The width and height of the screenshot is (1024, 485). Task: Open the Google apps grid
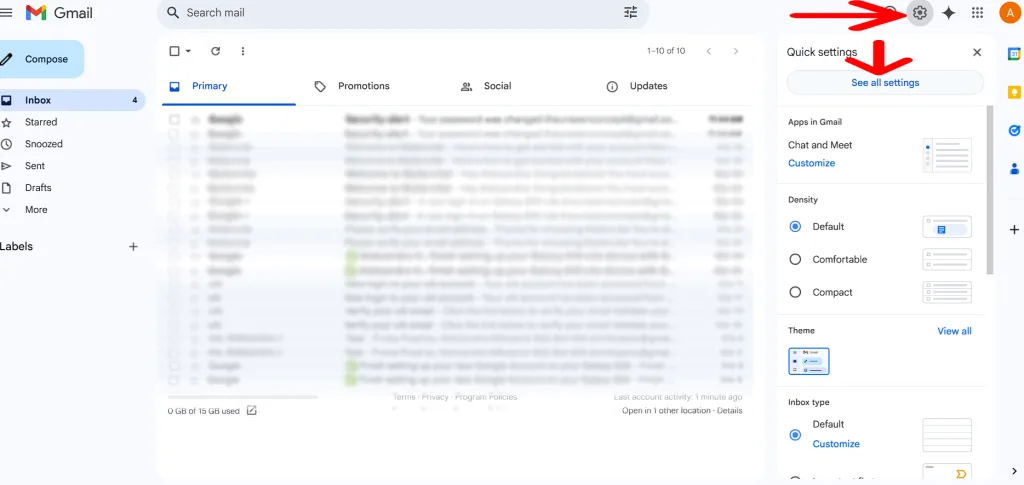tap(978, 12)
